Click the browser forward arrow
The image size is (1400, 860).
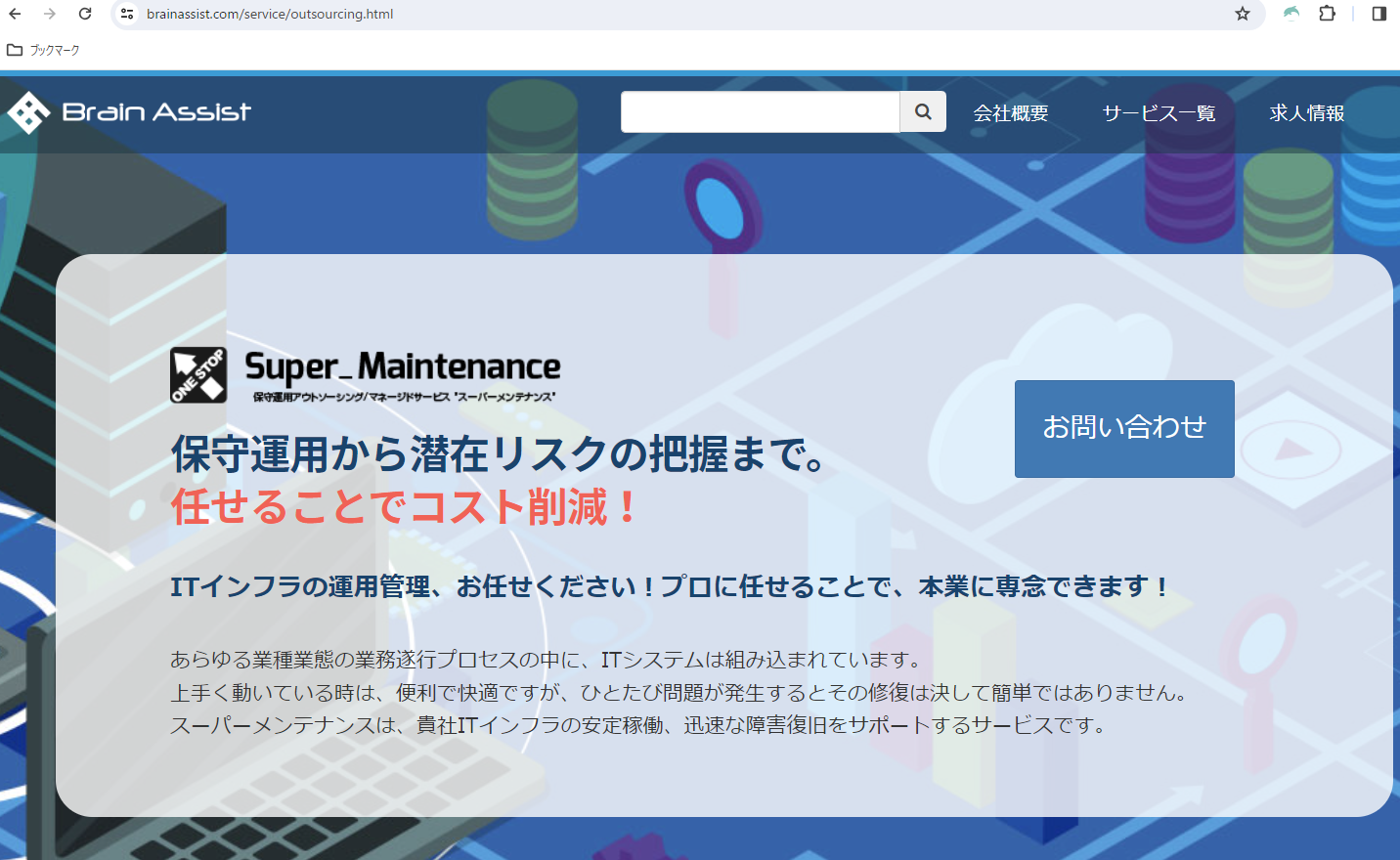pyautogui.click(x=50, y=14)
